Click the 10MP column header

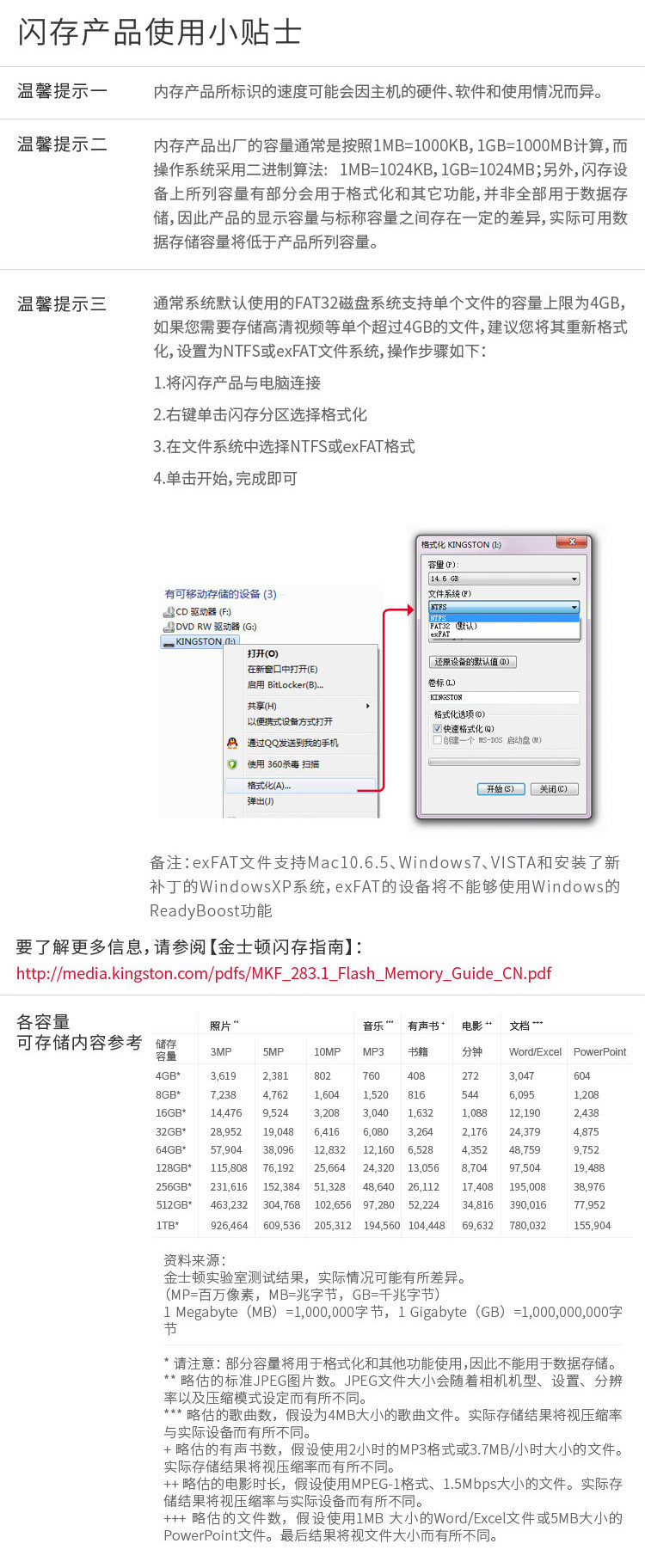coord(328,1052)
